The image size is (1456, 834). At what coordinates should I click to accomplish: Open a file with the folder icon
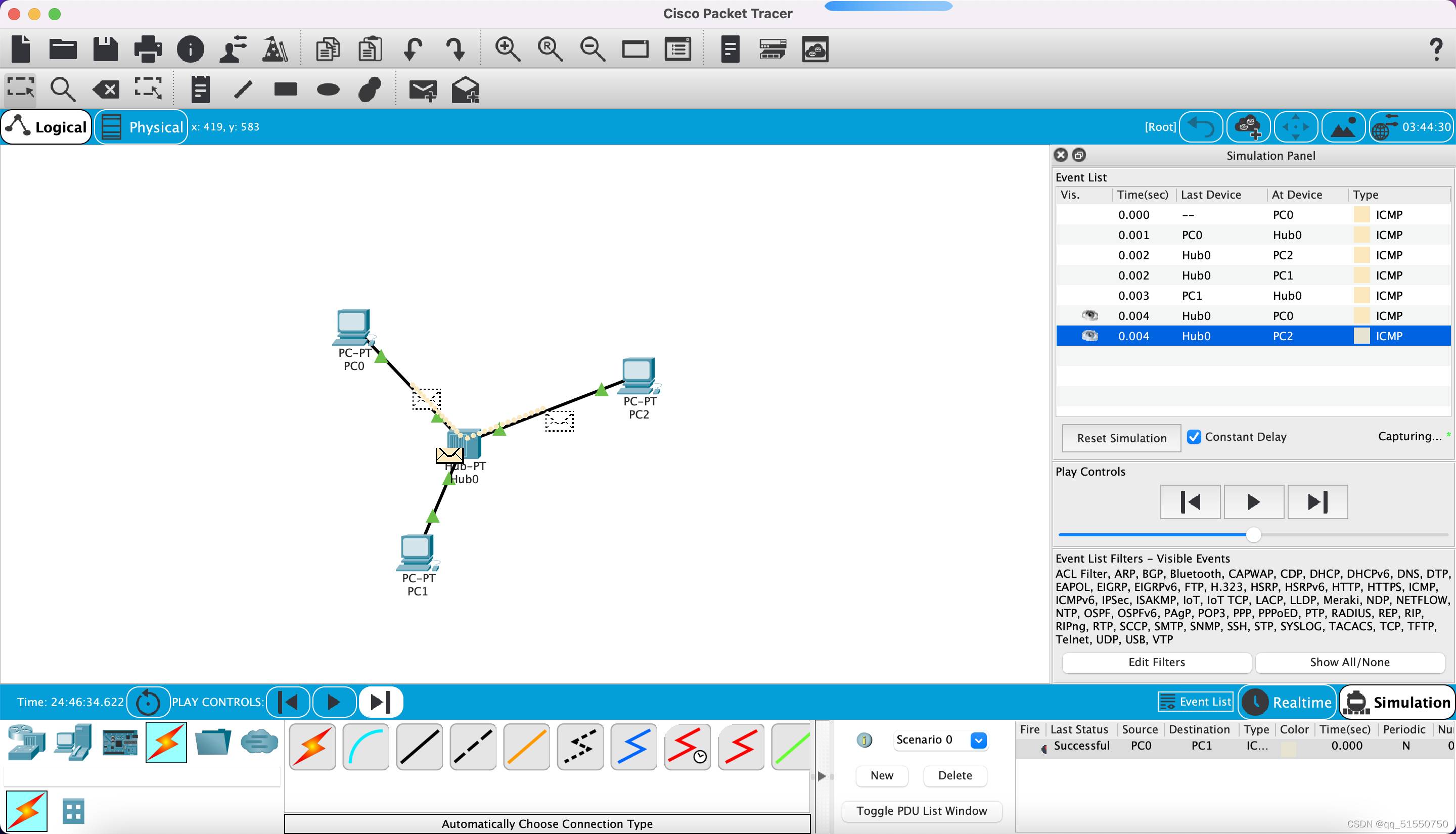pos(63,49)
